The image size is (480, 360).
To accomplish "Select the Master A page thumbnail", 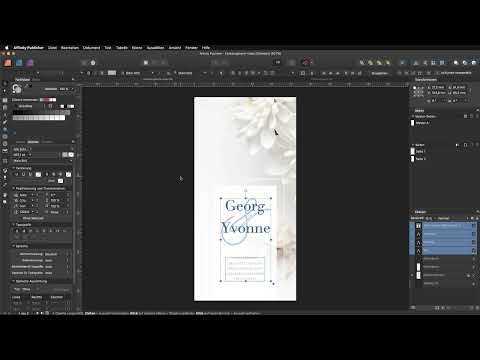I will click(x=413, y=123).
